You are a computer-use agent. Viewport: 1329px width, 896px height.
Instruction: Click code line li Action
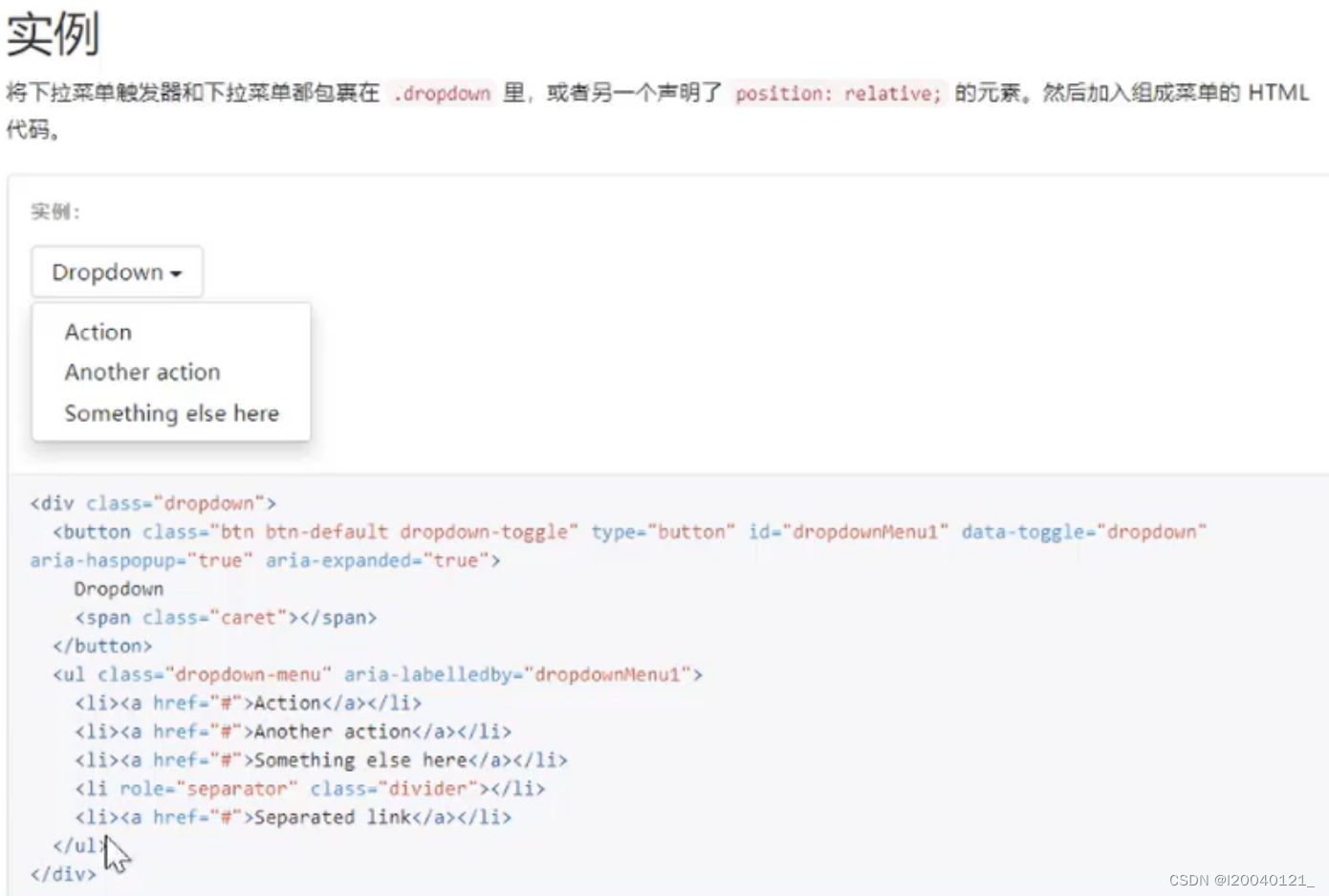tap(249, 703)
